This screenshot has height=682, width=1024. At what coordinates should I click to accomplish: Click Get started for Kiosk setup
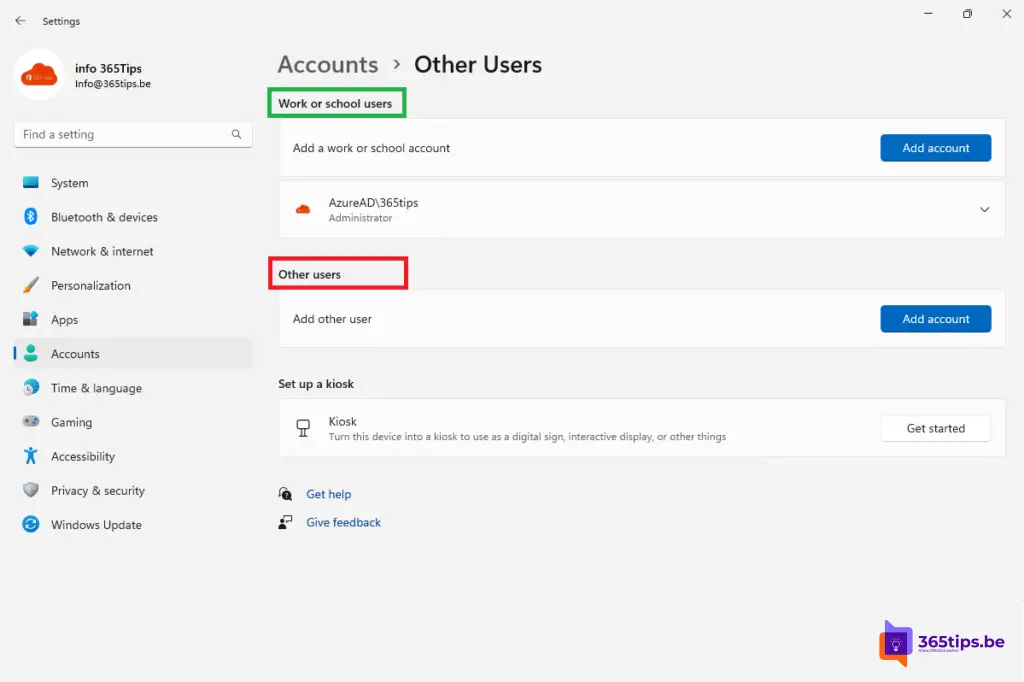935,428
